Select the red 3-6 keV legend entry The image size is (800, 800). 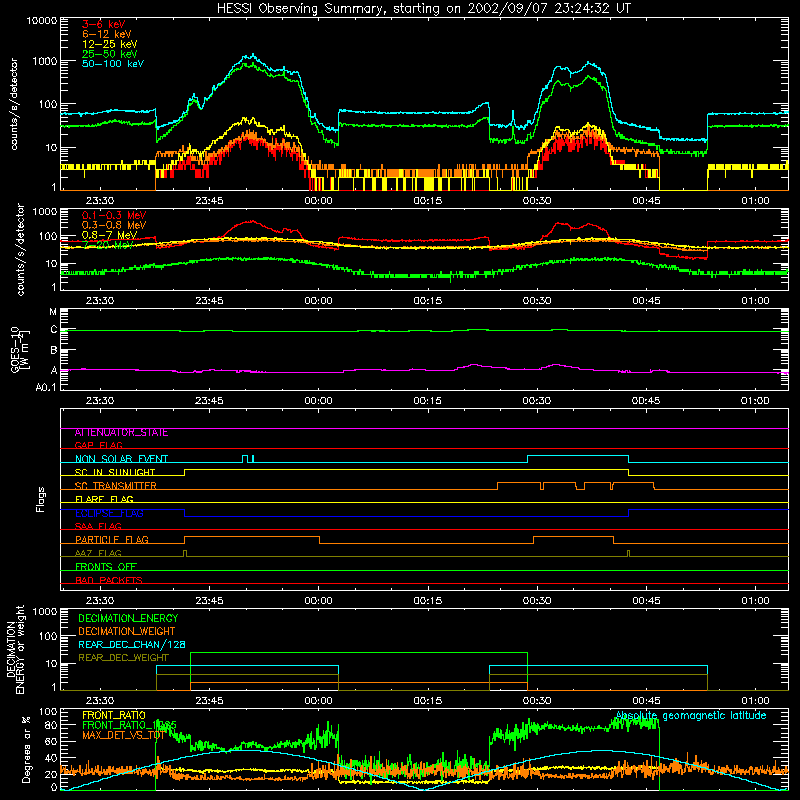click(x=103, y=24)
